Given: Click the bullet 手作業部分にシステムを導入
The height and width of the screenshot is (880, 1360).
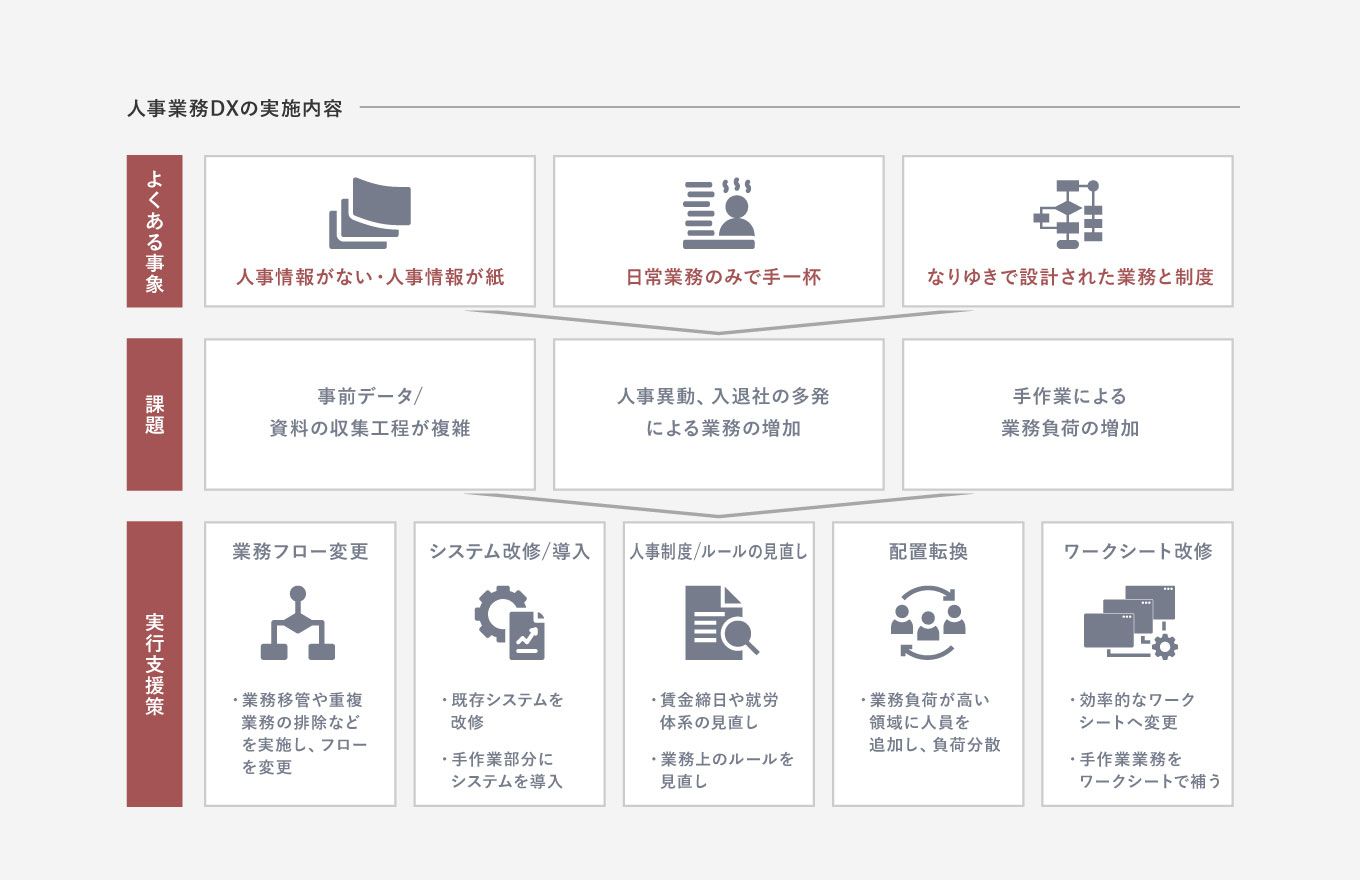Looking at the screenshot, I should point(502,770).
